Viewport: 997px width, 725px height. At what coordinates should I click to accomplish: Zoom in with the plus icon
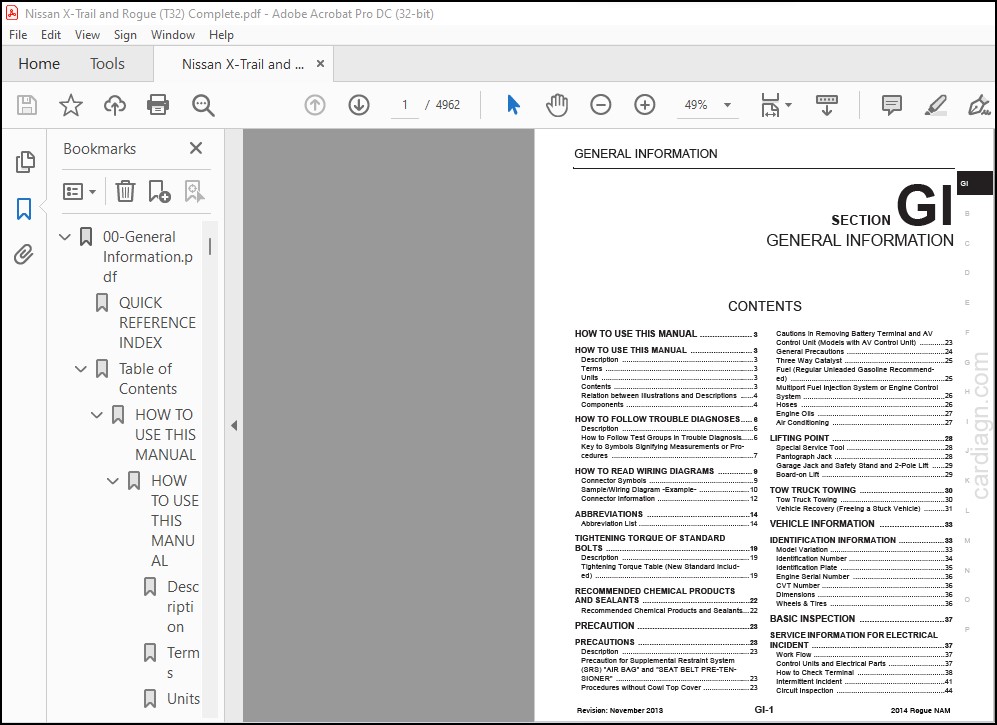click(645, 105)
